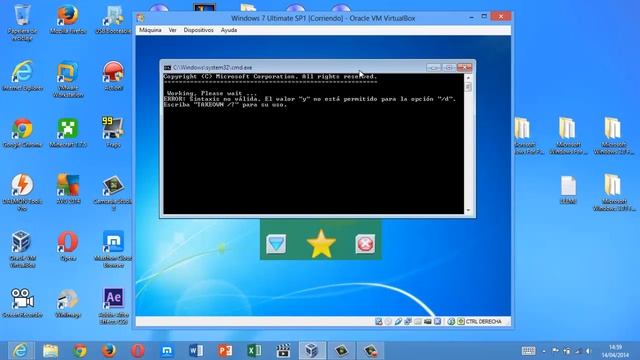Screen dimensions: 640x360
Task: Select the Adobe After Effects desktop icon
Action: (113, 306)
